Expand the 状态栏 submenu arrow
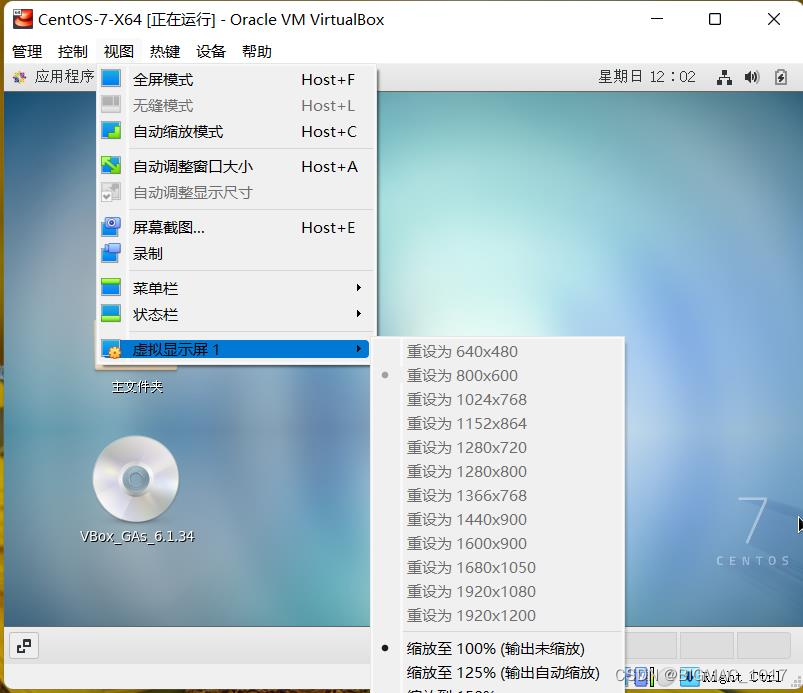This screenshot has width=803, height=693. click(358, 313)
